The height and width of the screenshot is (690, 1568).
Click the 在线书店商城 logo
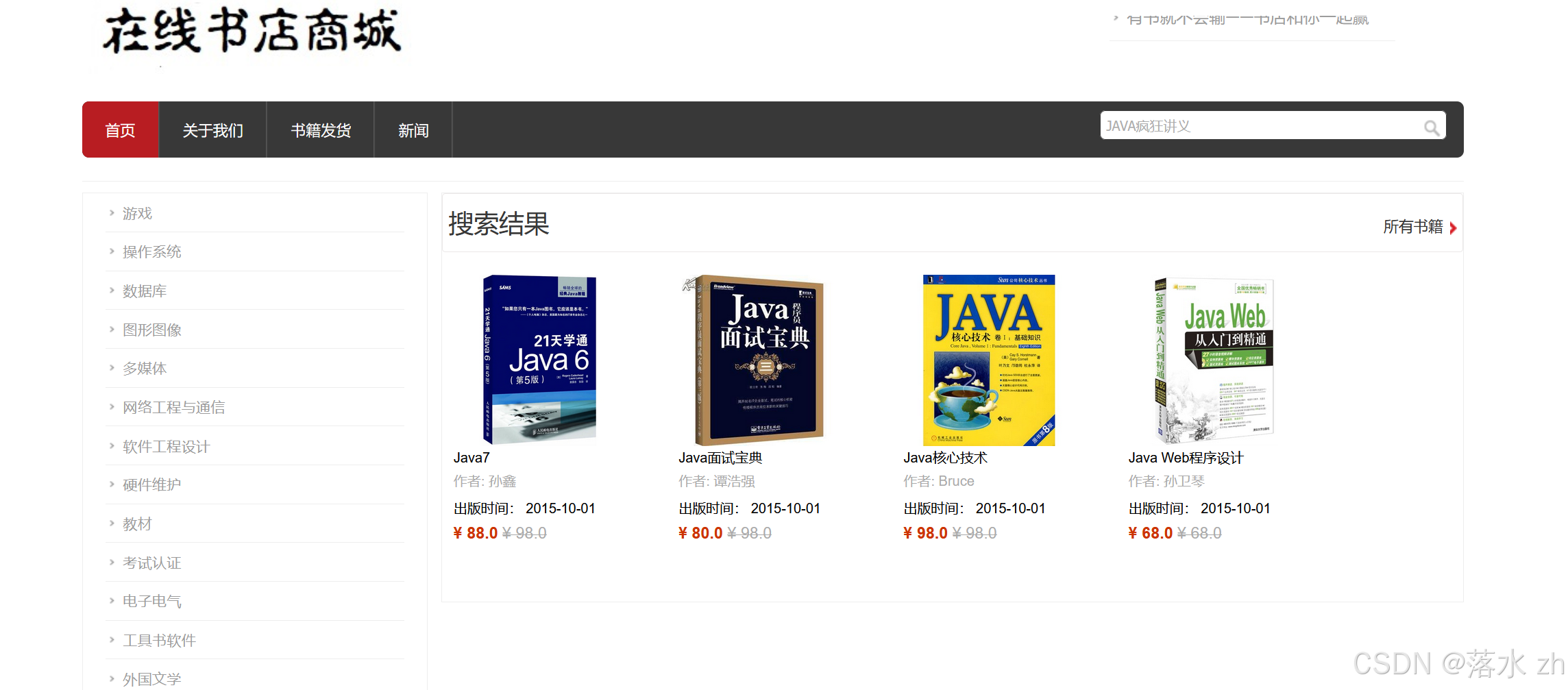point(252,32)
